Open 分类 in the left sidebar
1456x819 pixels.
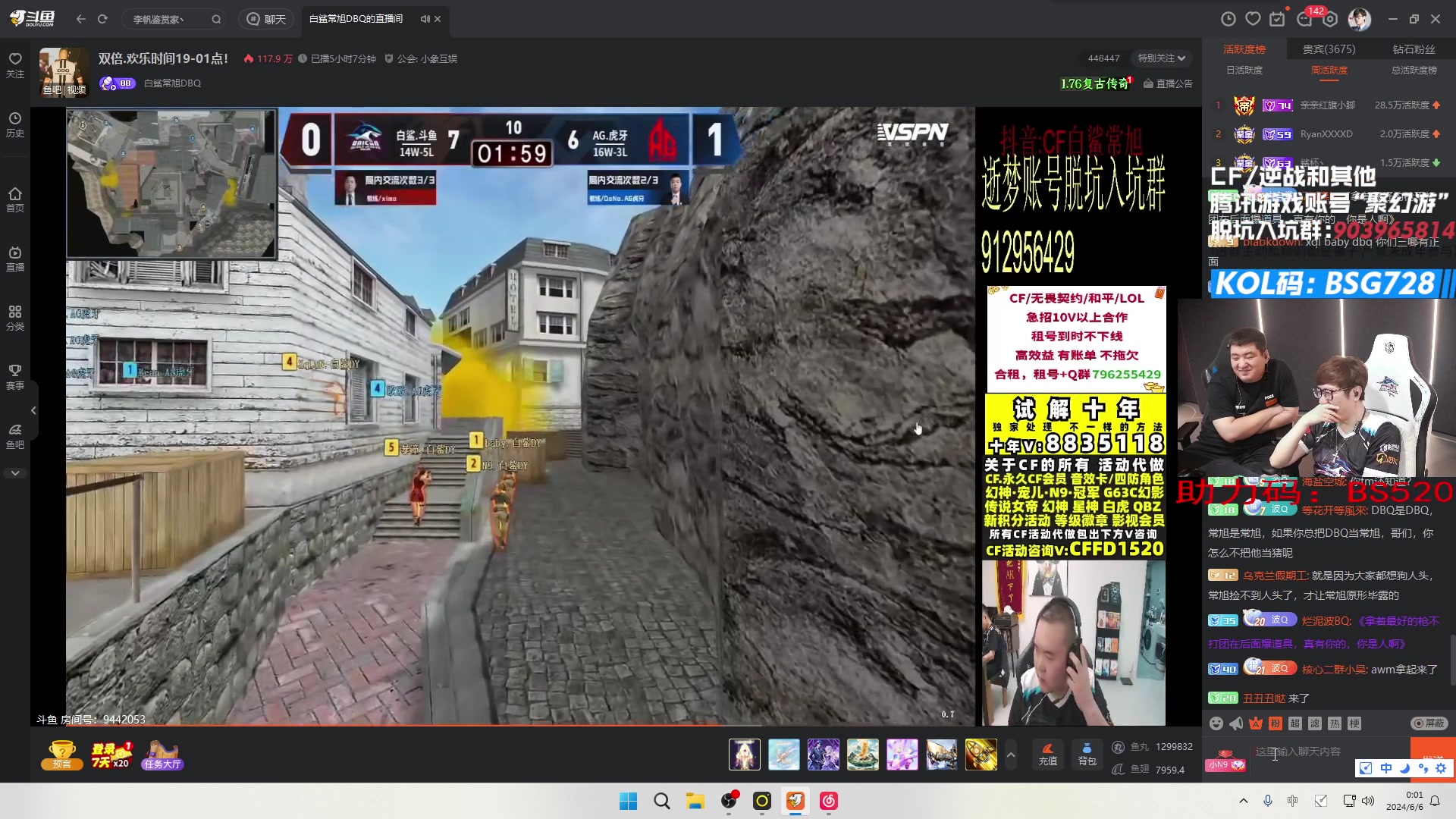click(x=15, y=318)
